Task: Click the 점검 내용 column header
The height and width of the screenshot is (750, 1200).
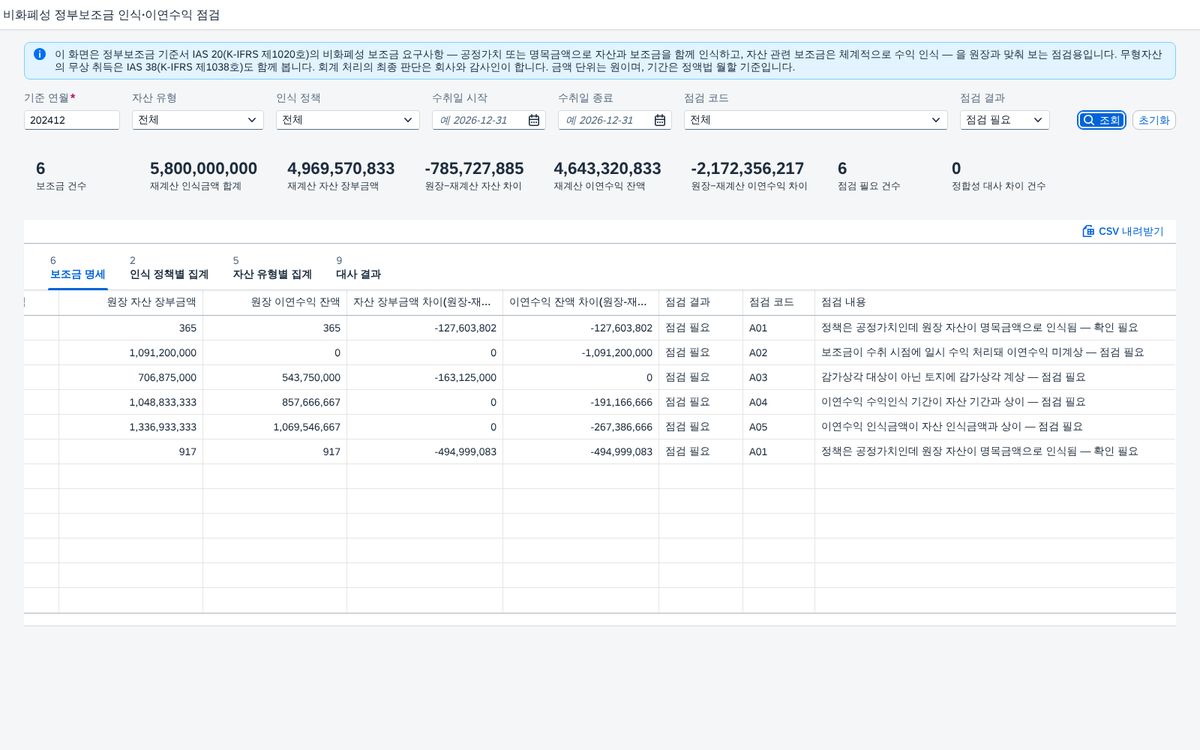Action: point(995,302)
